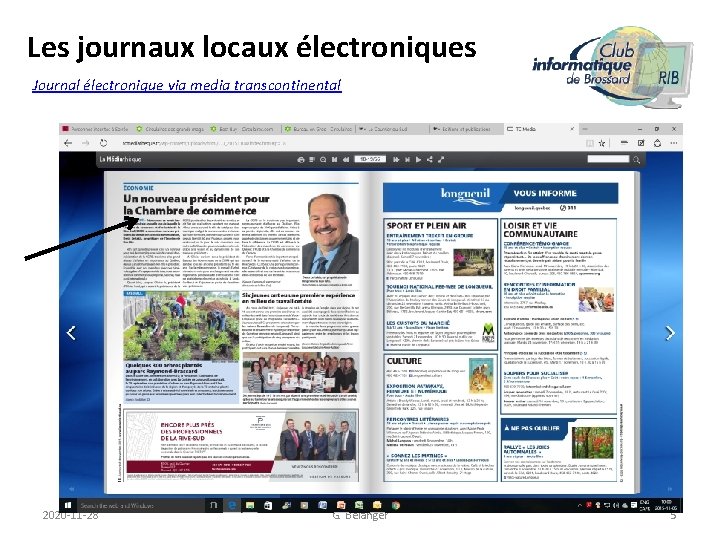Reload the page with the refresh icon
Image resolution: width=720 pixels, height=540 pixels.
[x=103, y=143]
